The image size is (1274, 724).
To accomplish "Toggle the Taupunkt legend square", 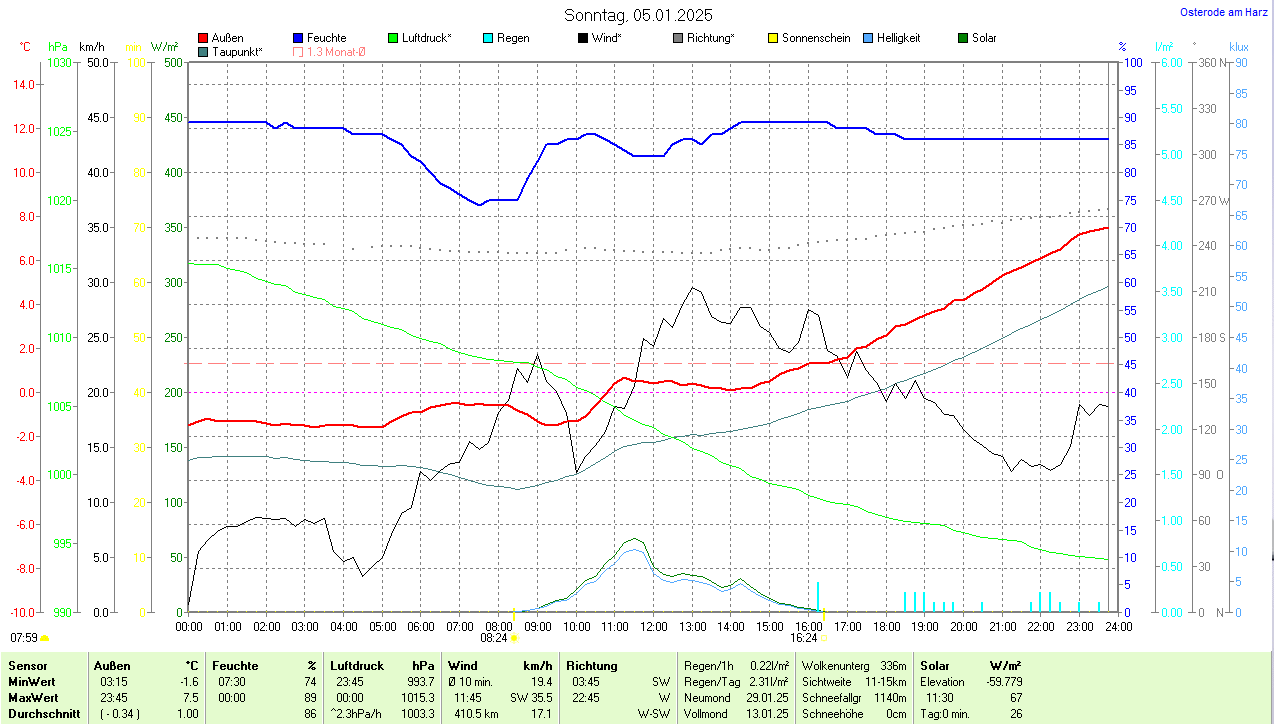I will point(204,51).
